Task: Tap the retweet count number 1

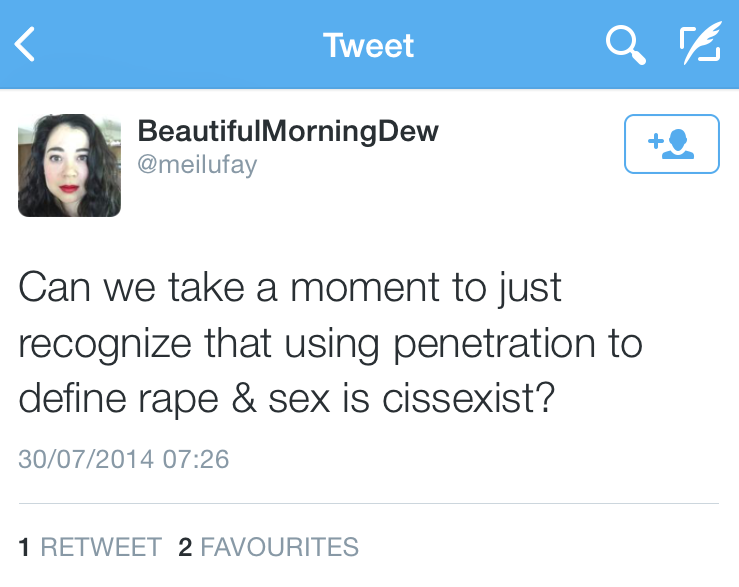Action: 24,547
